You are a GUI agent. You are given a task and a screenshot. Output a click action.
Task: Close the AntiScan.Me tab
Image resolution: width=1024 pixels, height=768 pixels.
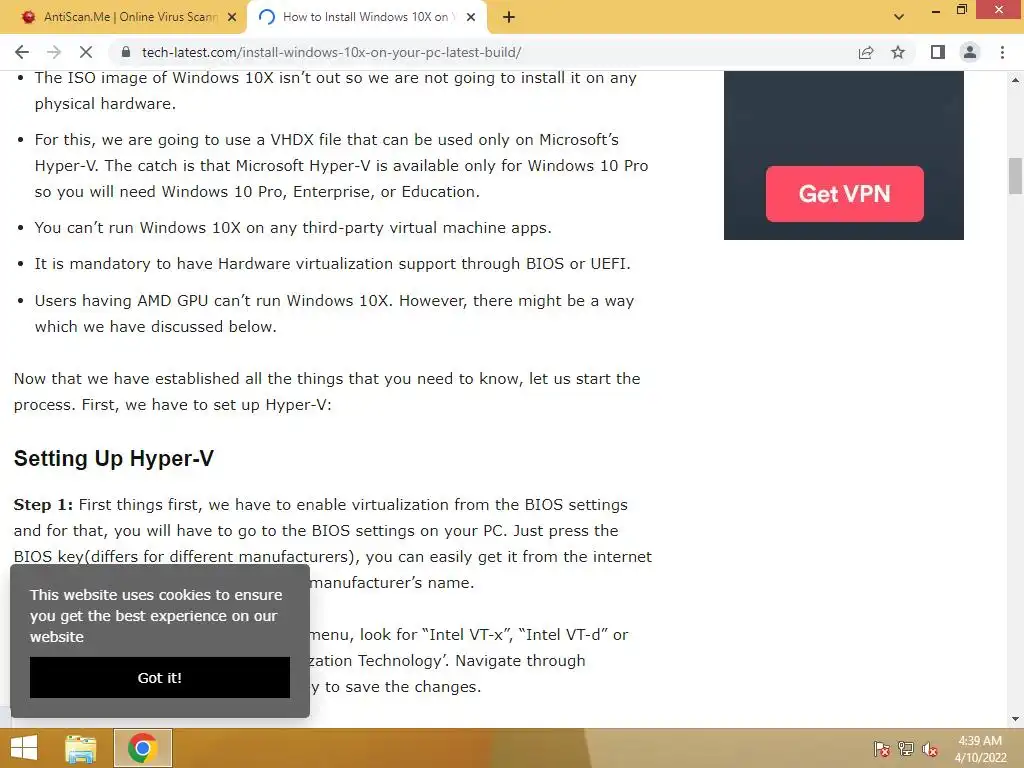(232, 17)
